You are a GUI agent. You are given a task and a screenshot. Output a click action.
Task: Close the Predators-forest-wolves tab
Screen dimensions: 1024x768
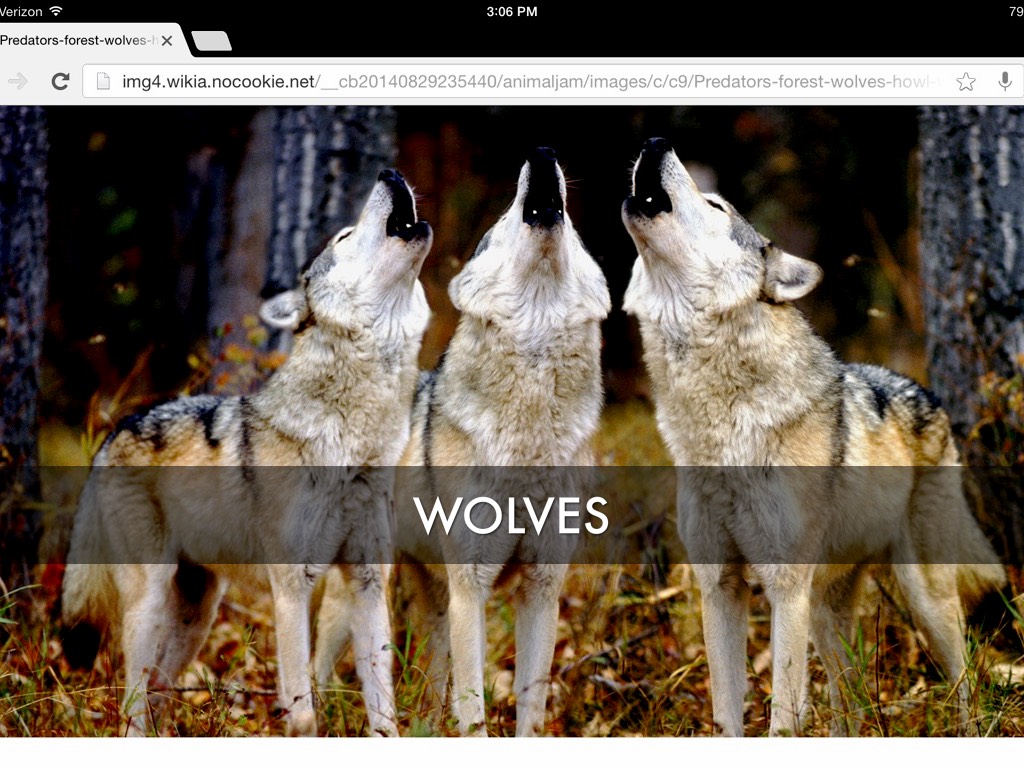pos(167,41)
